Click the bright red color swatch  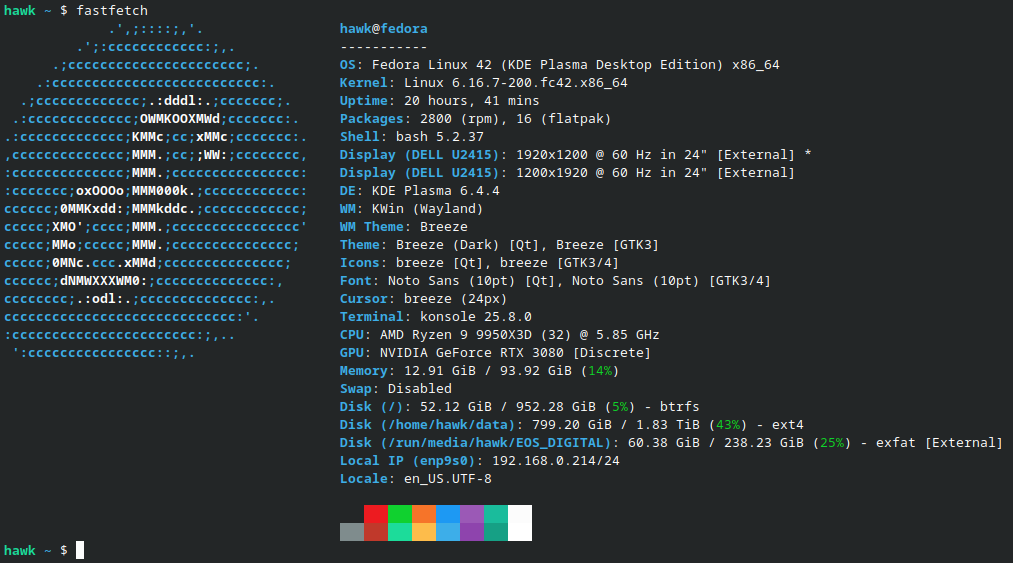click(x=375, y=514)
